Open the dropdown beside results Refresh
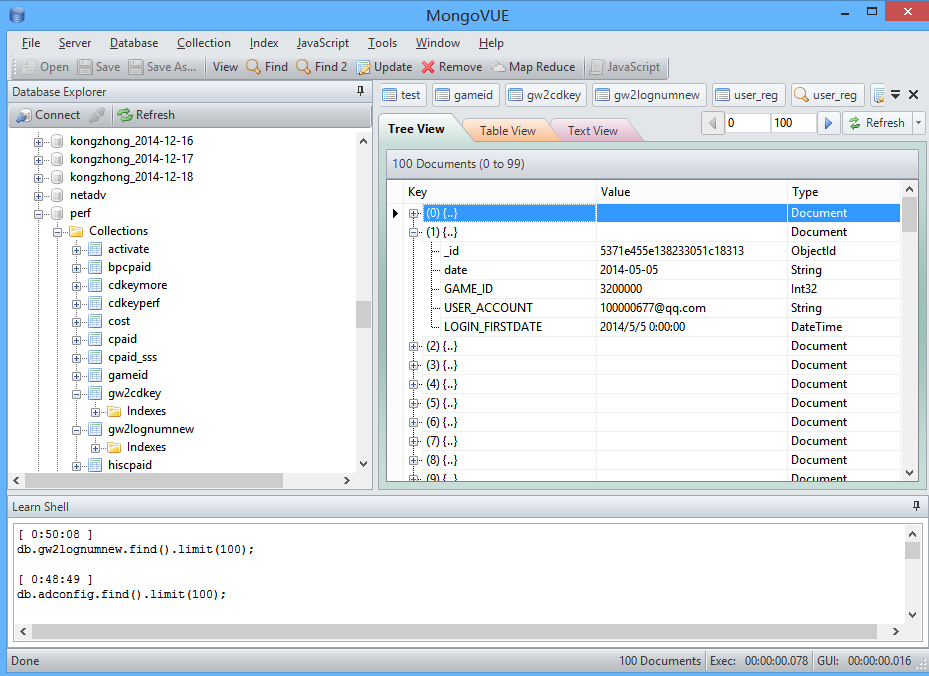 [x=918, y=123]
